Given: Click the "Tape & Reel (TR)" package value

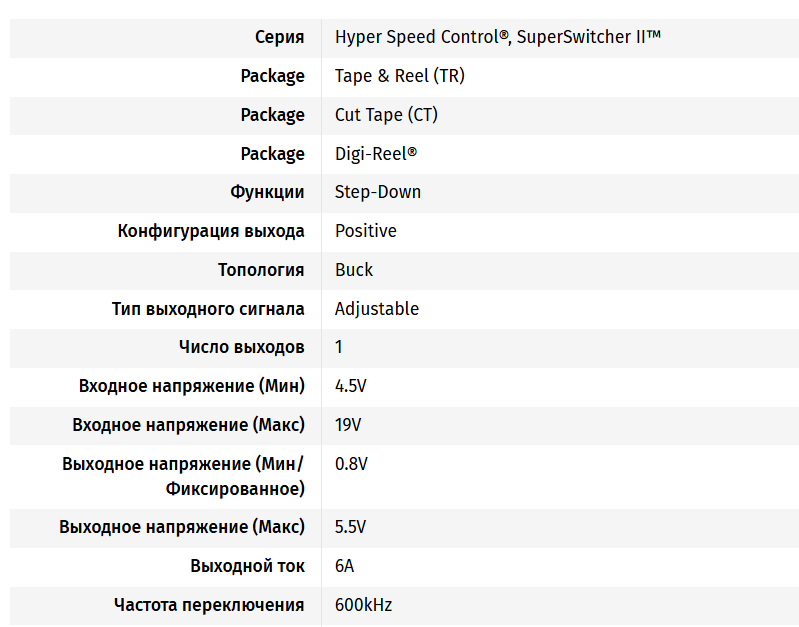Looking at the screenshot, I should [x=399, y=76].
